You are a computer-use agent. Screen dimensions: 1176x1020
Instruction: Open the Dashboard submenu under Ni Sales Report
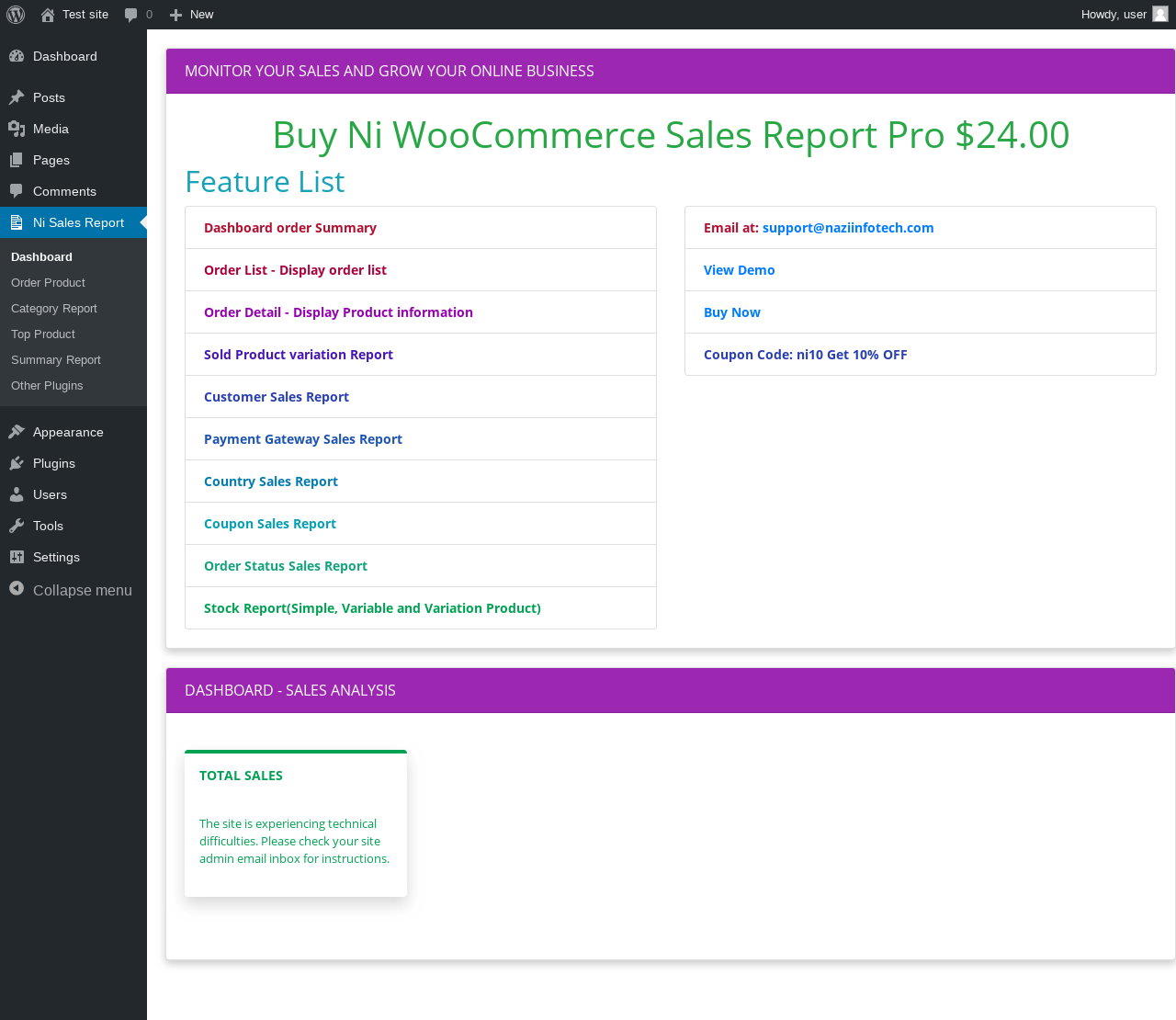click(x=73, y=257)
